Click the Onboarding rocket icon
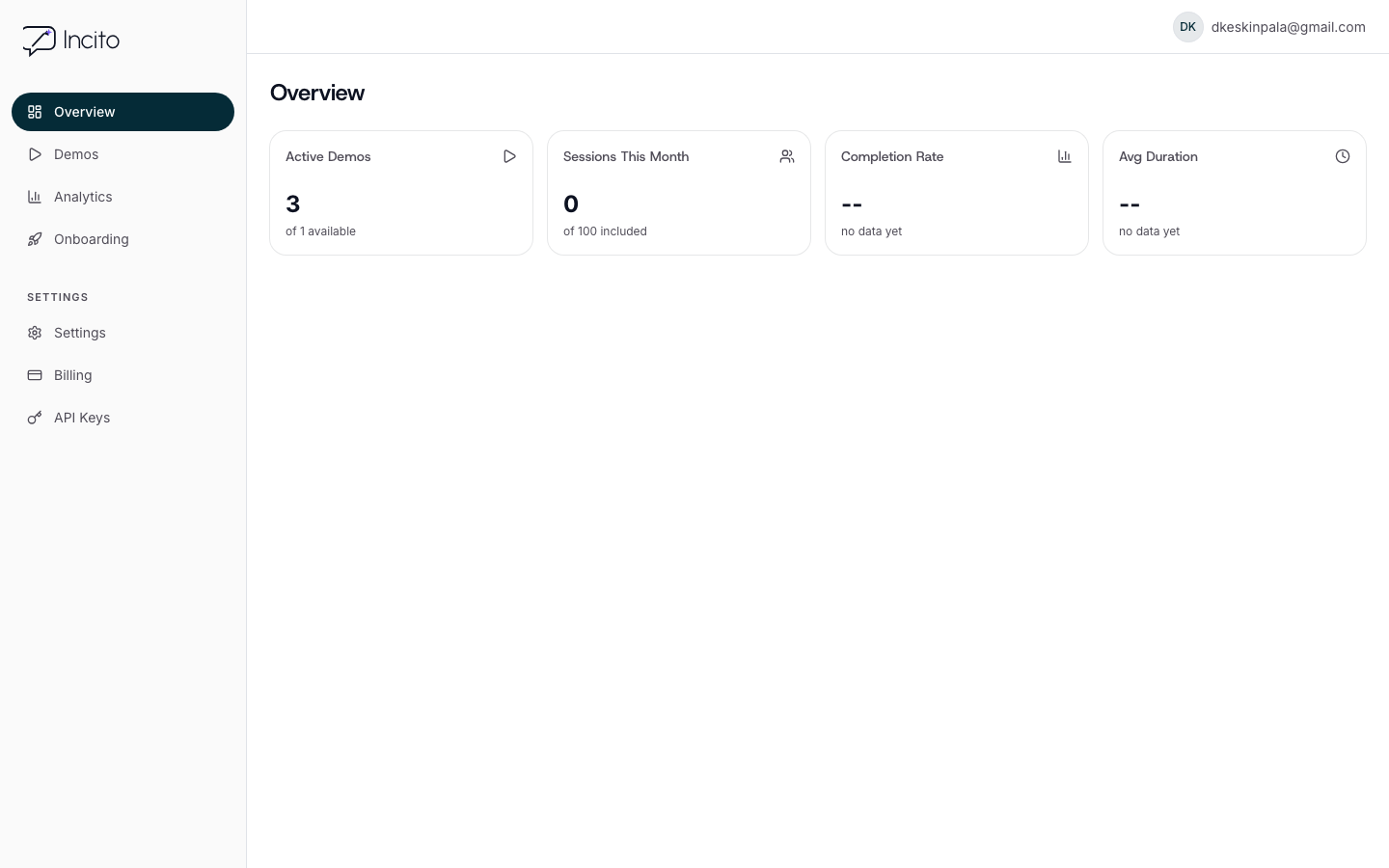 (x=35, y=239)
